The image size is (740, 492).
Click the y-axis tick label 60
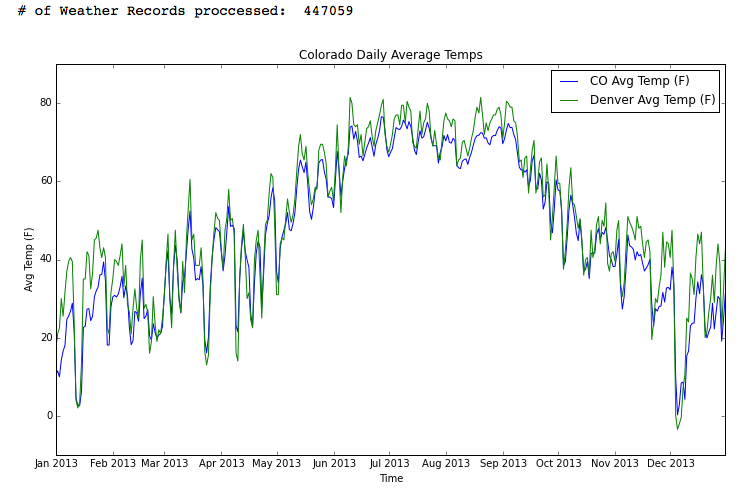pyautogui.click(x=46, y=181)
